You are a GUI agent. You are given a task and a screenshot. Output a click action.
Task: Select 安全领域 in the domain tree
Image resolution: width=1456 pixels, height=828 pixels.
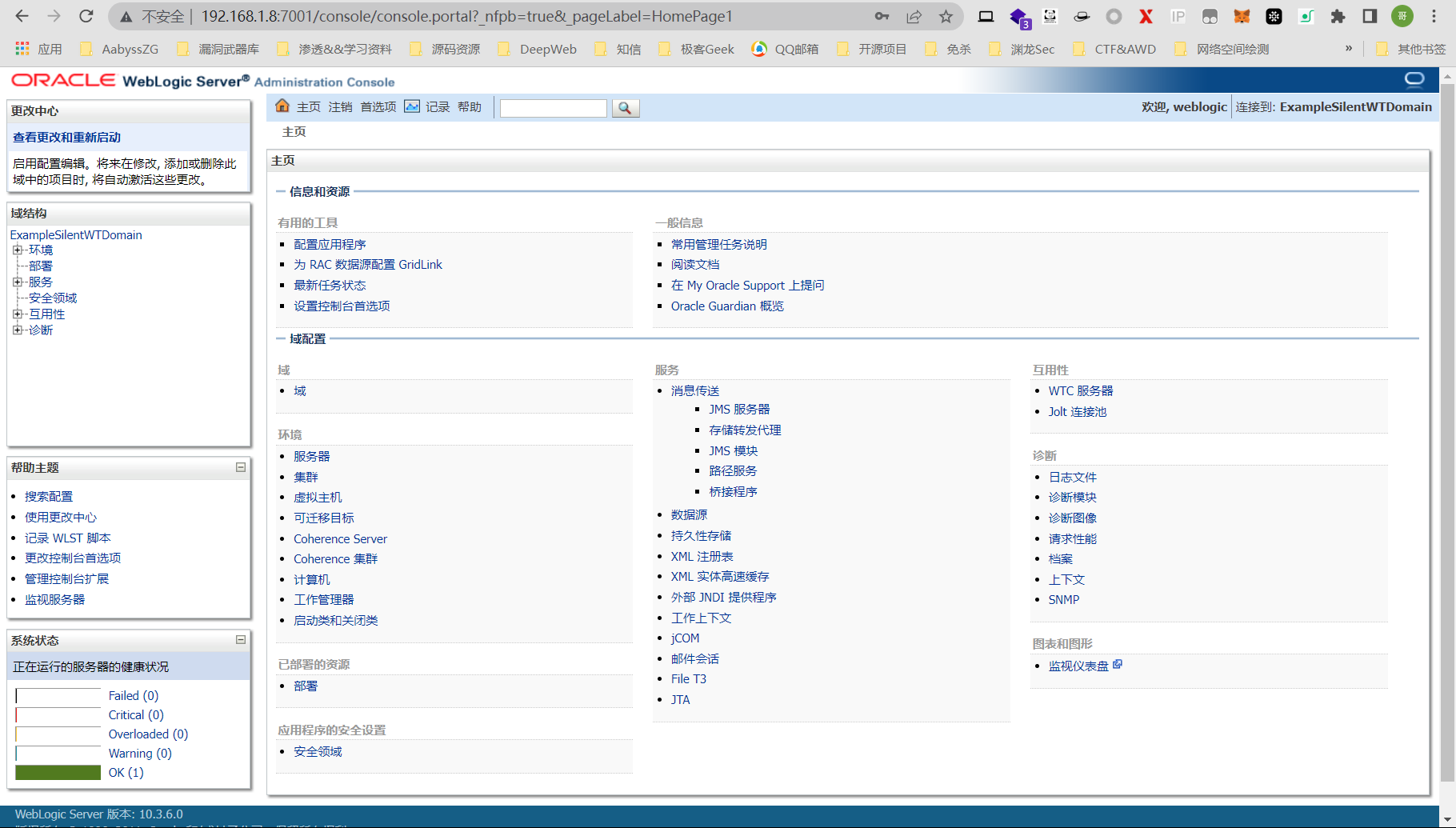coord(53,298)
